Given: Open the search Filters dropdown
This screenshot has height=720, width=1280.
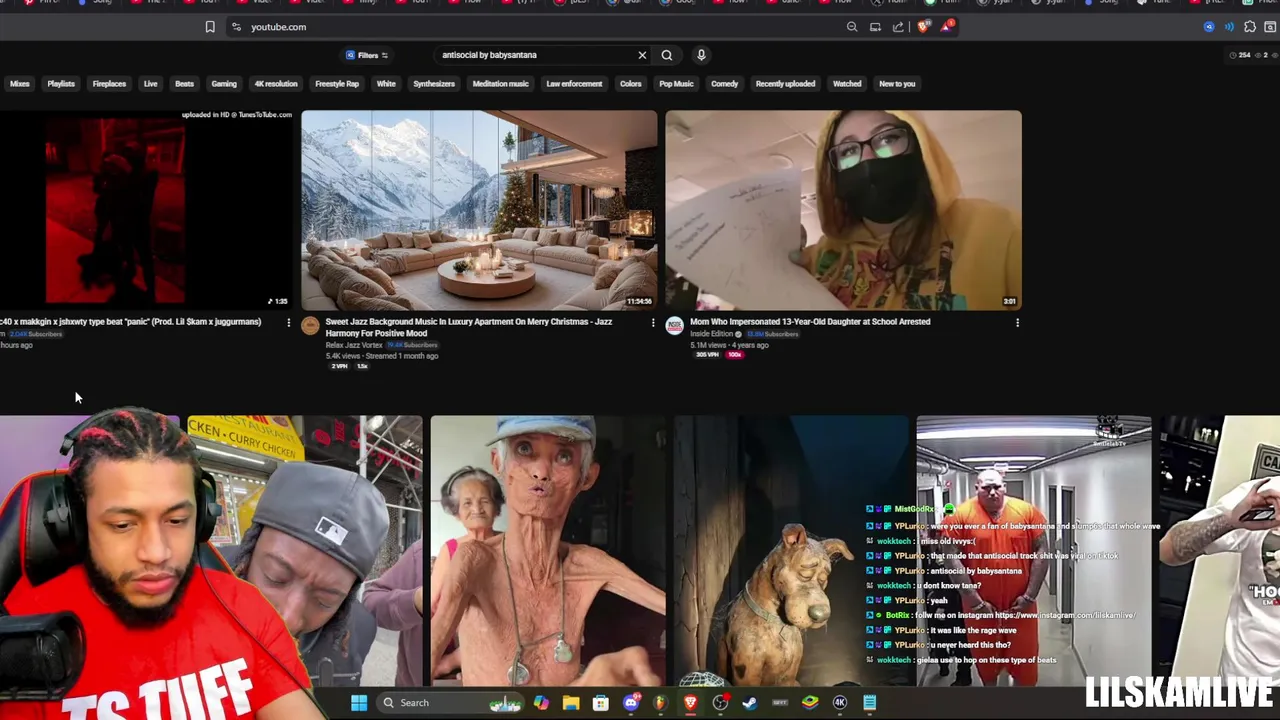Looking at the screenshot, I should click(367, 55).
